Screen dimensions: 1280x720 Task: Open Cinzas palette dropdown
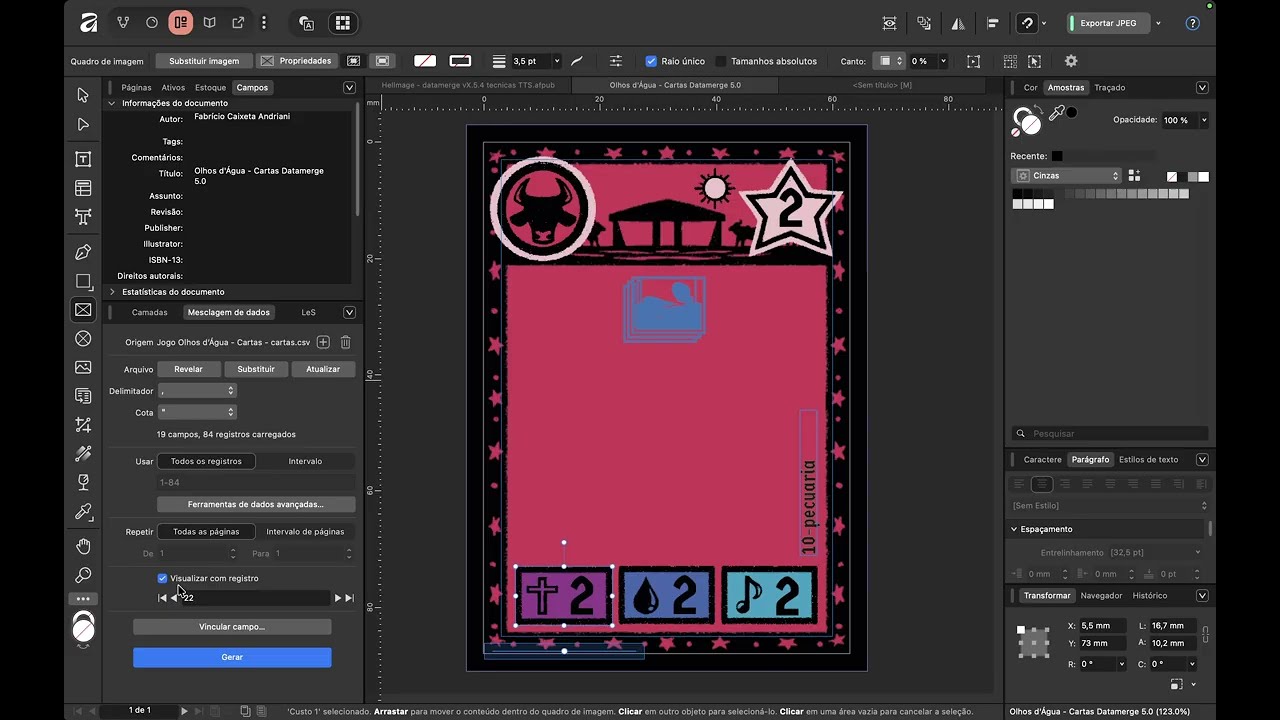coord(1067,175)
